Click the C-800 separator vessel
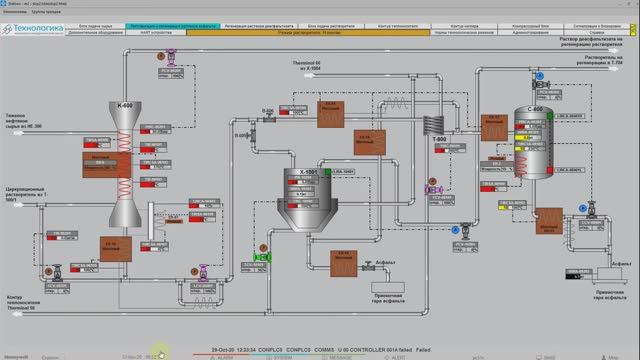The image size is (640, 360). coord(534,142)
